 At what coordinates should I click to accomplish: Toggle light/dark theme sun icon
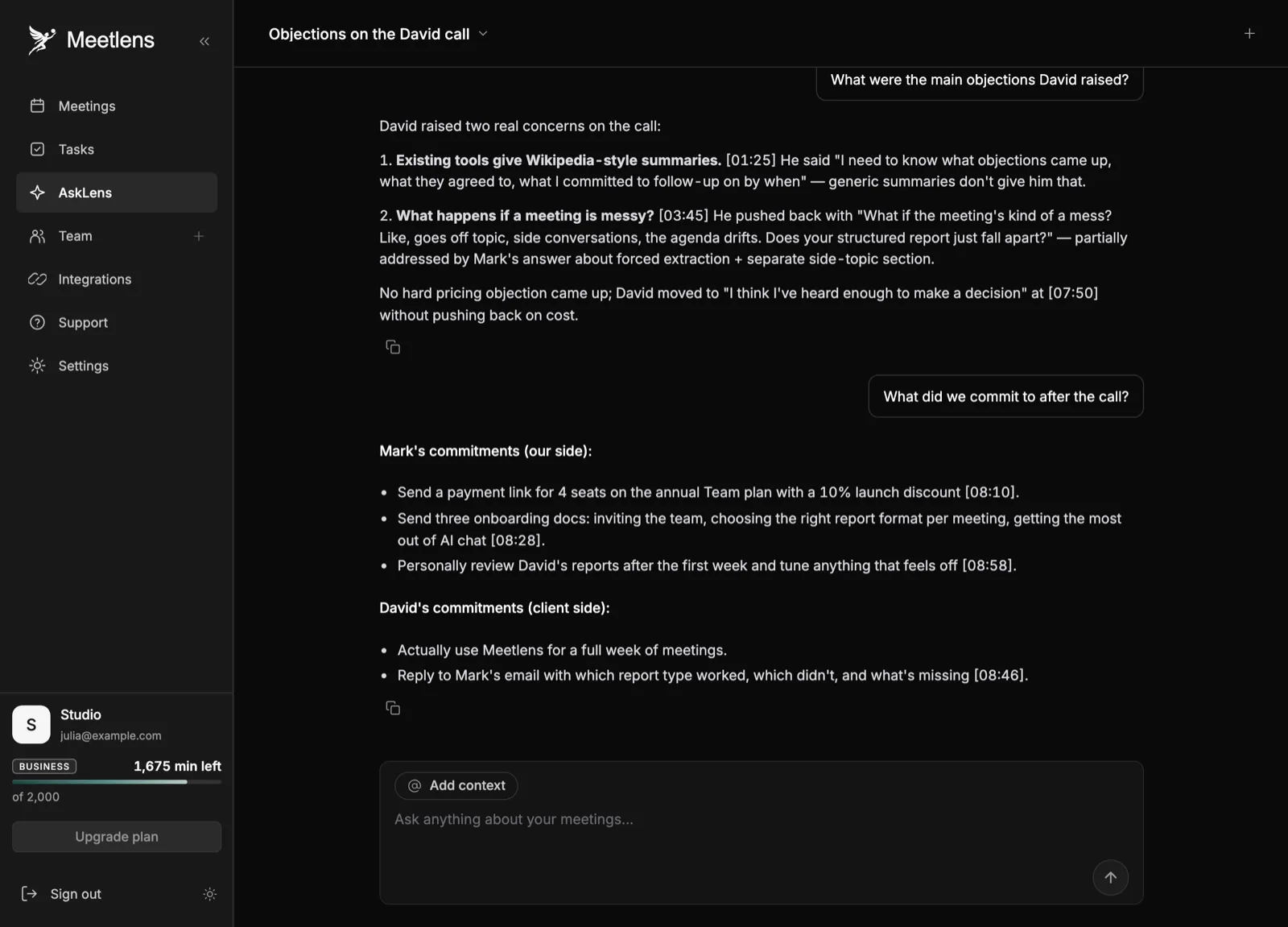click(x=210, y=894)
